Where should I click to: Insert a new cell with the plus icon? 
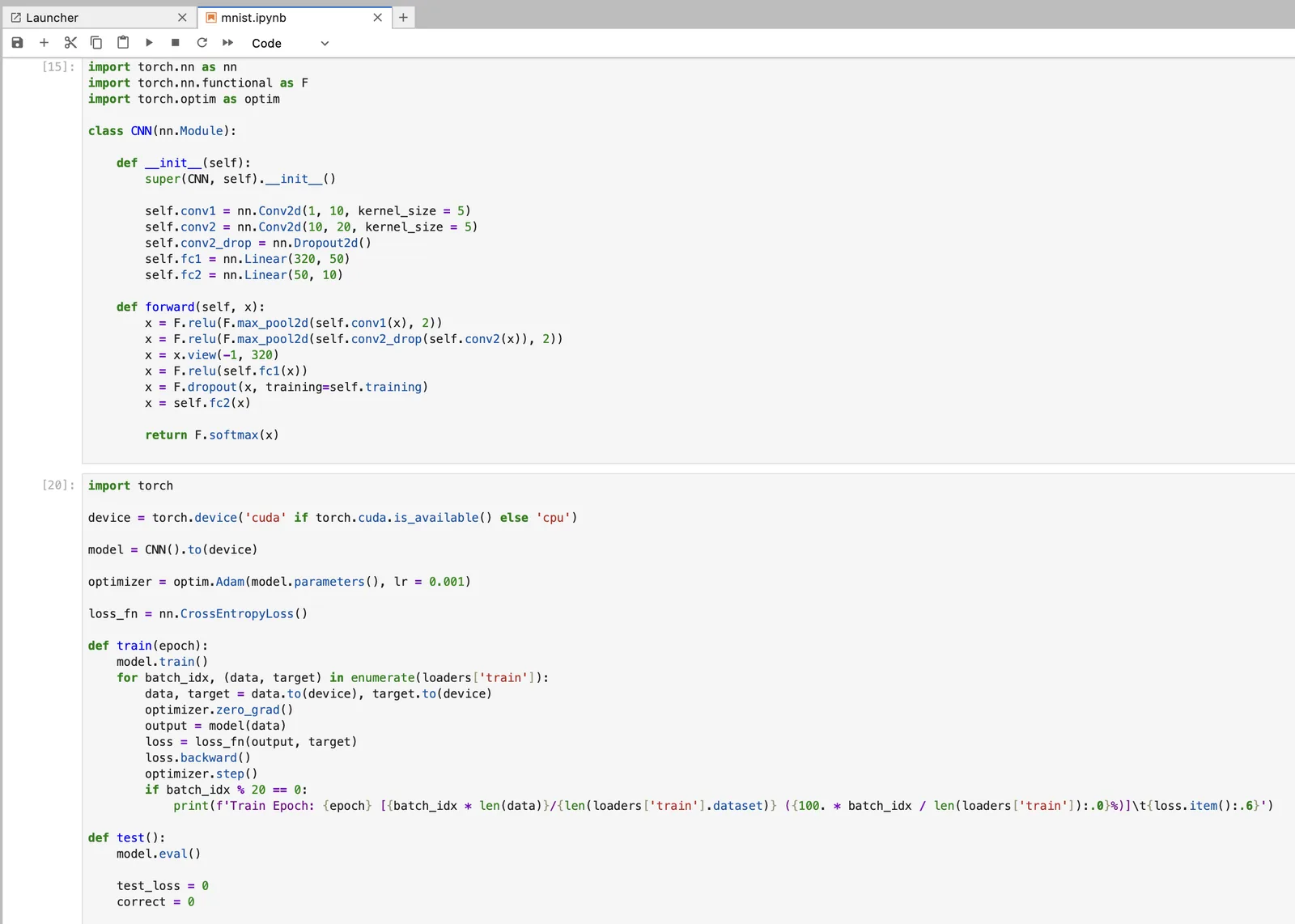tap(44, 43)
